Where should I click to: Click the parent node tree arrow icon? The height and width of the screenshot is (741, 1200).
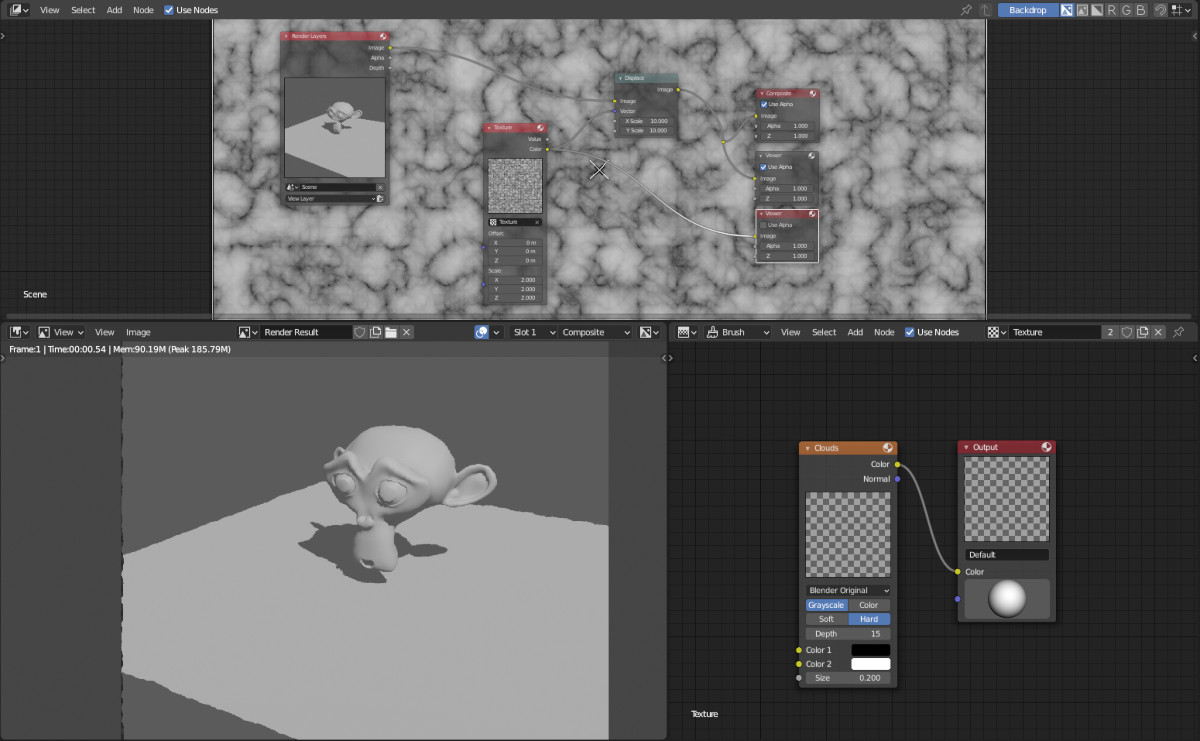pos(985,10)
